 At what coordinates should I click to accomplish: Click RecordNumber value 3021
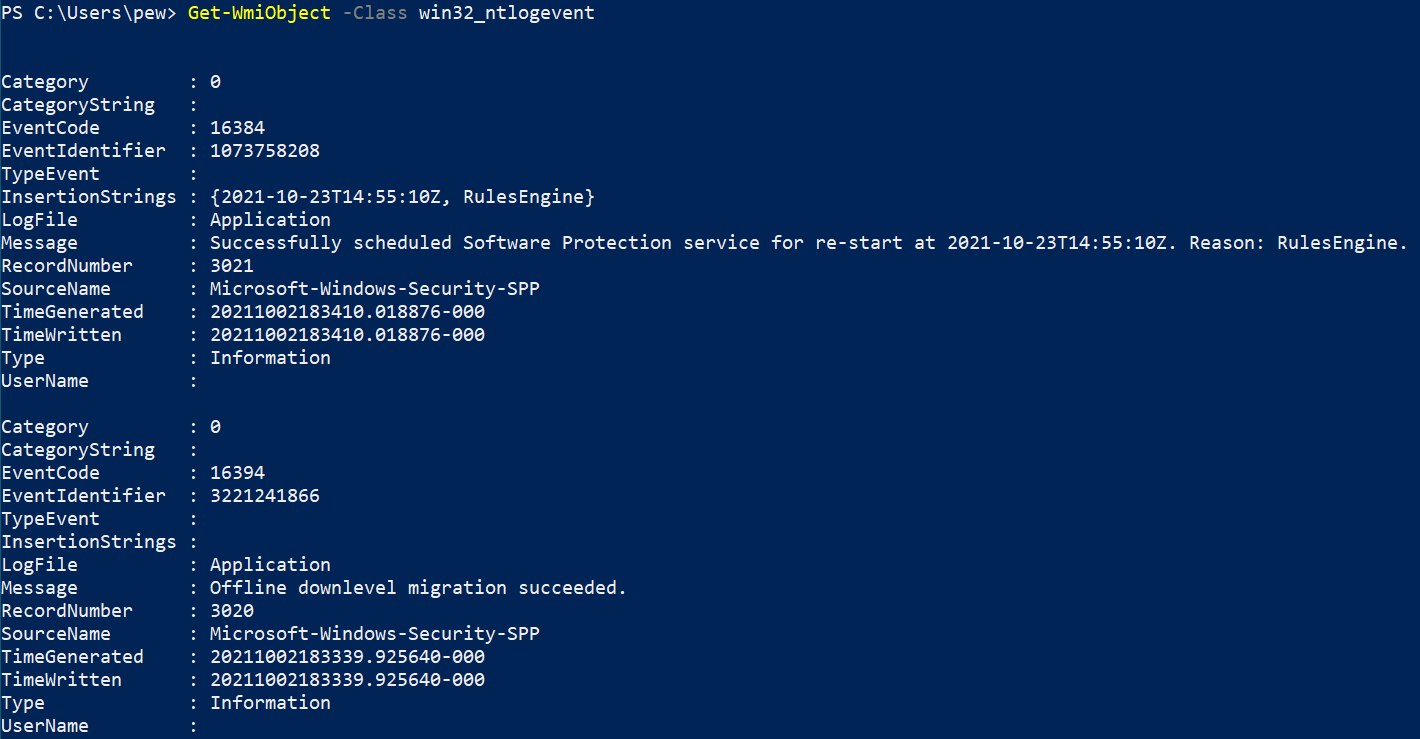coord(232,266)
